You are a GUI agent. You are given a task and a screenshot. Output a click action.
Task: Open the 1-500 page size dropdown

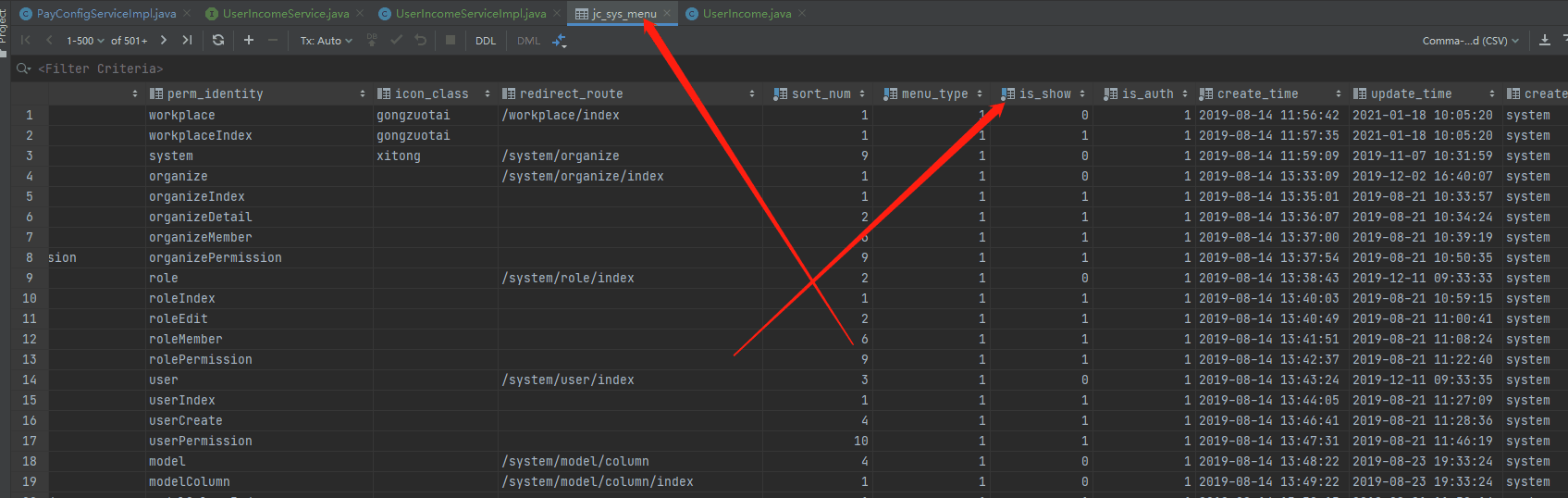click(x=85, y=41)
